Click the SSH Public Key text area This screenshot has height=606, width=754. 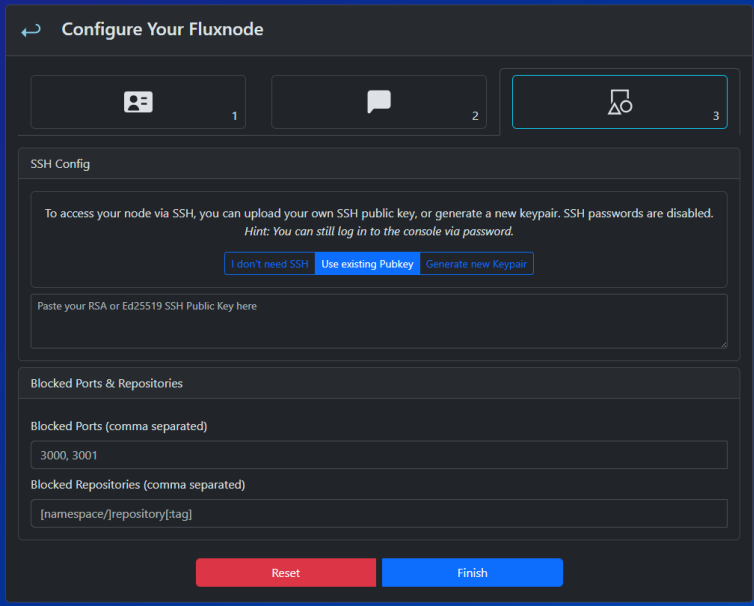tap(378, 321)
